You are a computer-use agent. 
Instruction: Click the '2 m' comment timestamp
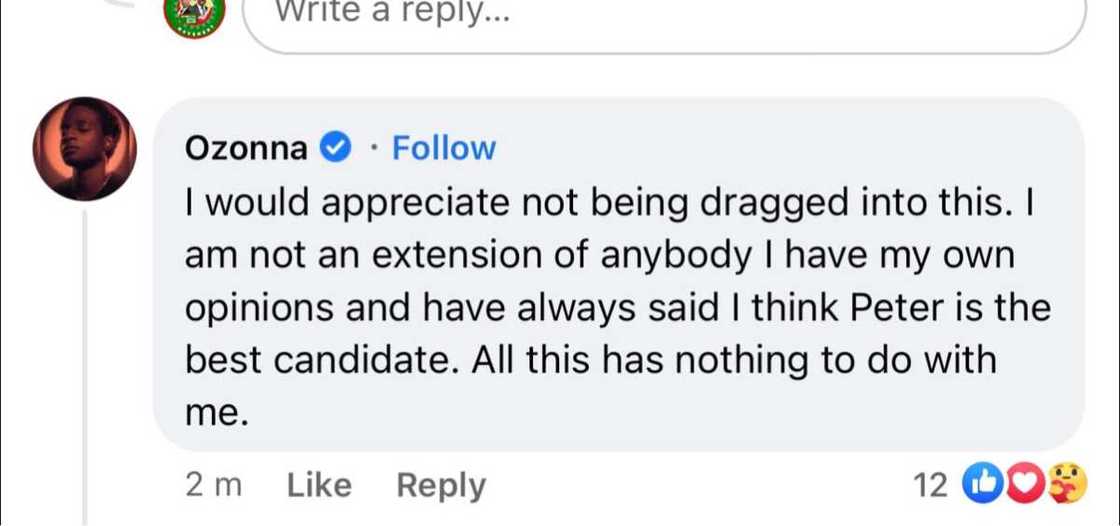(214, 486)
